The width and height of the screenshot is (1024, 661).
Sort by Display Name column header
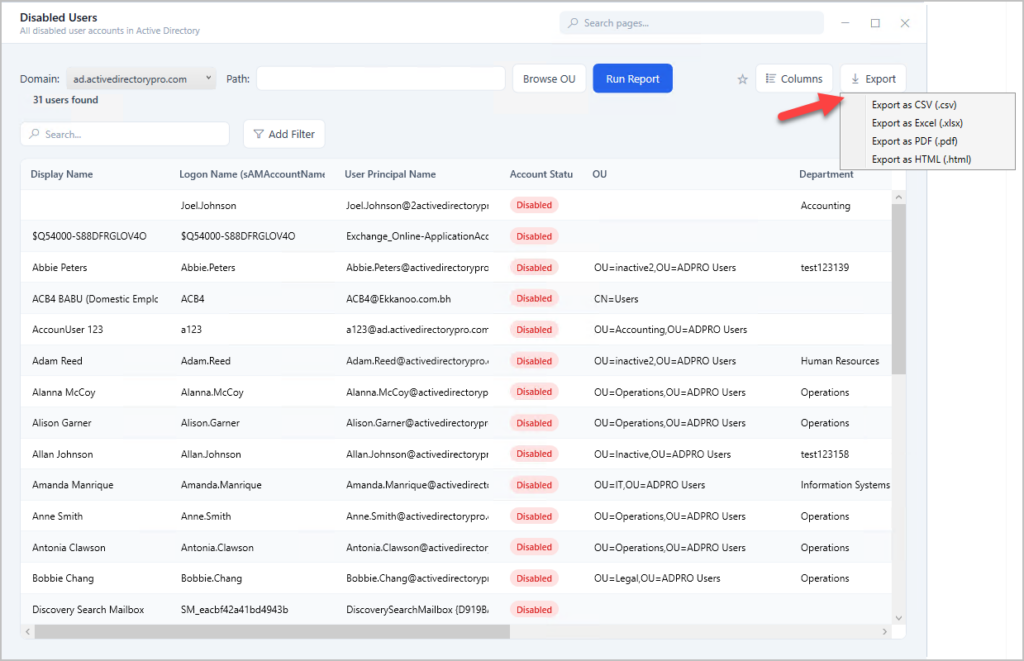61,174
